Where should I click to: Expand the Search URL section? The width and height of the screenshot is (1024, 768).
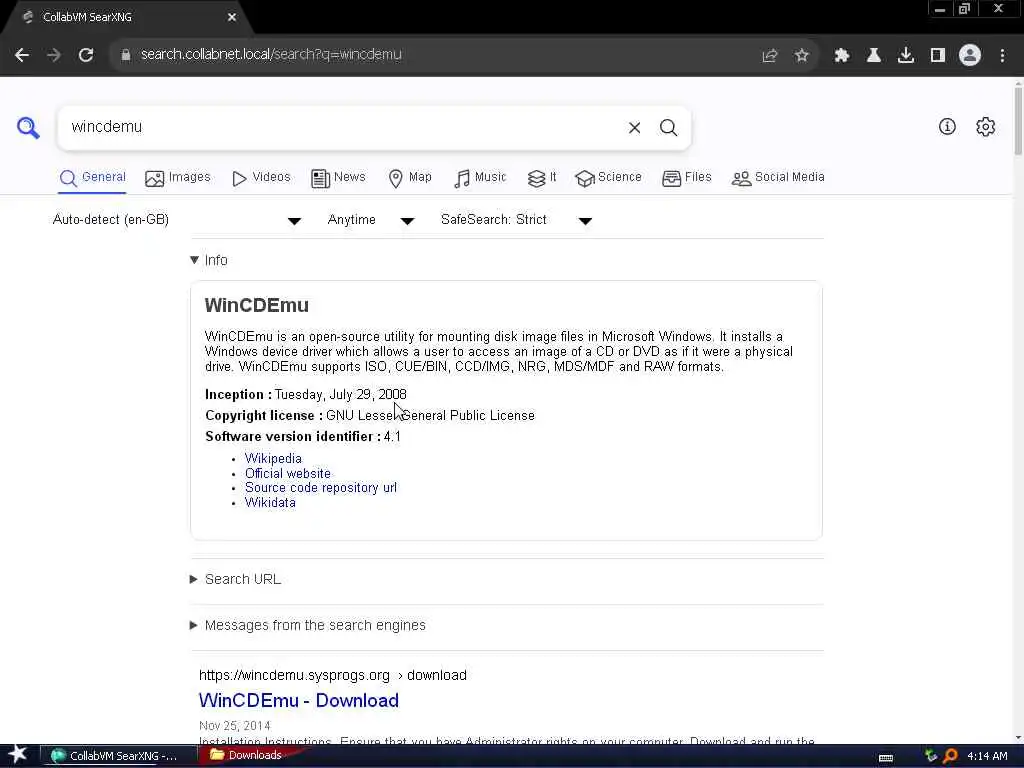click(236, 579)
